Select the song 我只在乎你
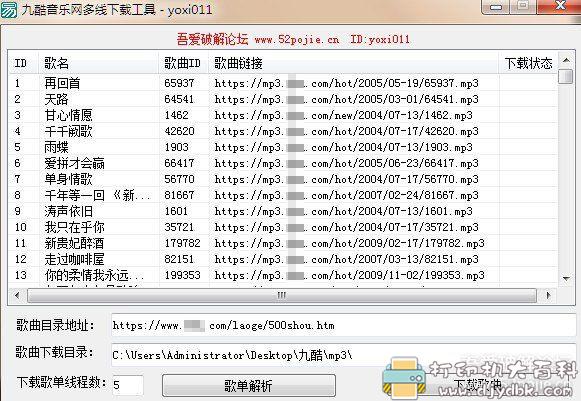This screenshot has height=401, width=581. click(x=74, y=227)
